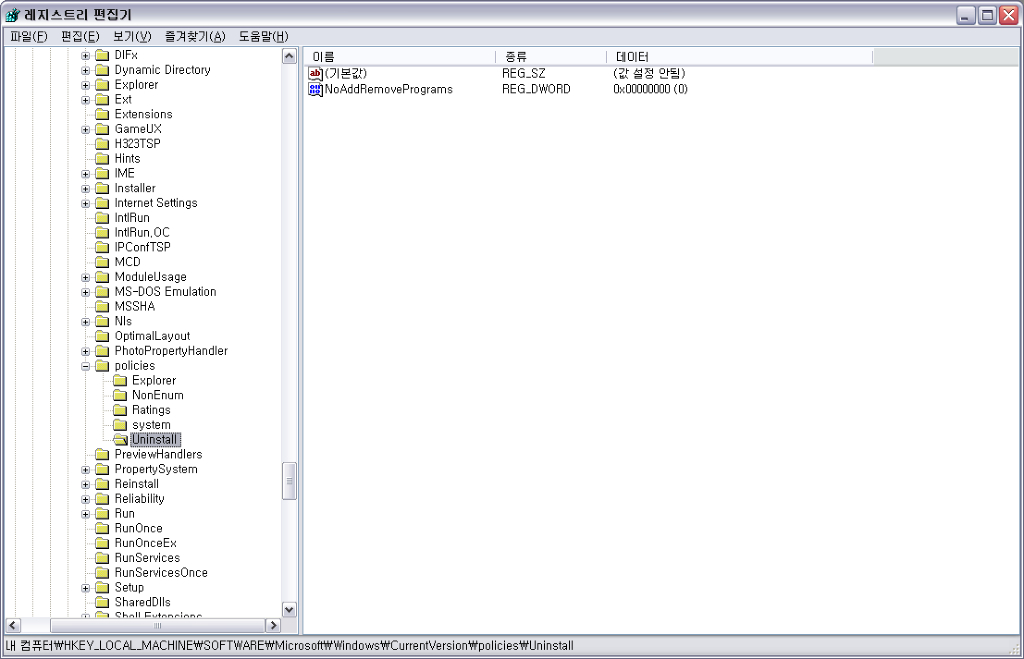Image resolution: width=1024 pixels, height=659 pixels.
Task: Click the IPConfTSP folder icon
Action: 102,248
